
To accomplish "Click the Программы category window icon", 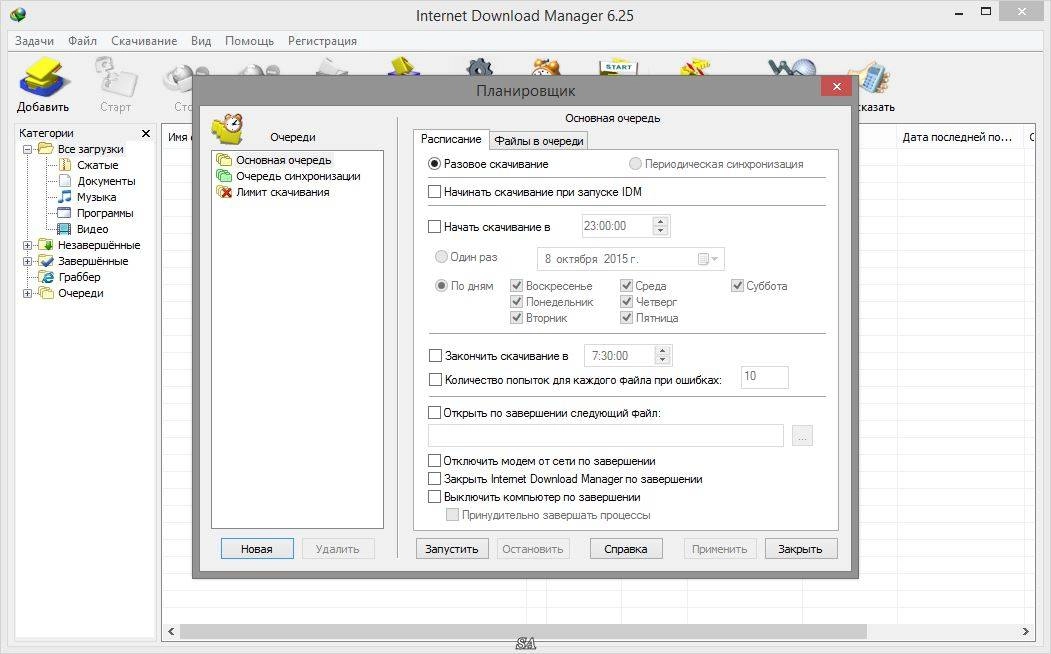I will 64,213.
